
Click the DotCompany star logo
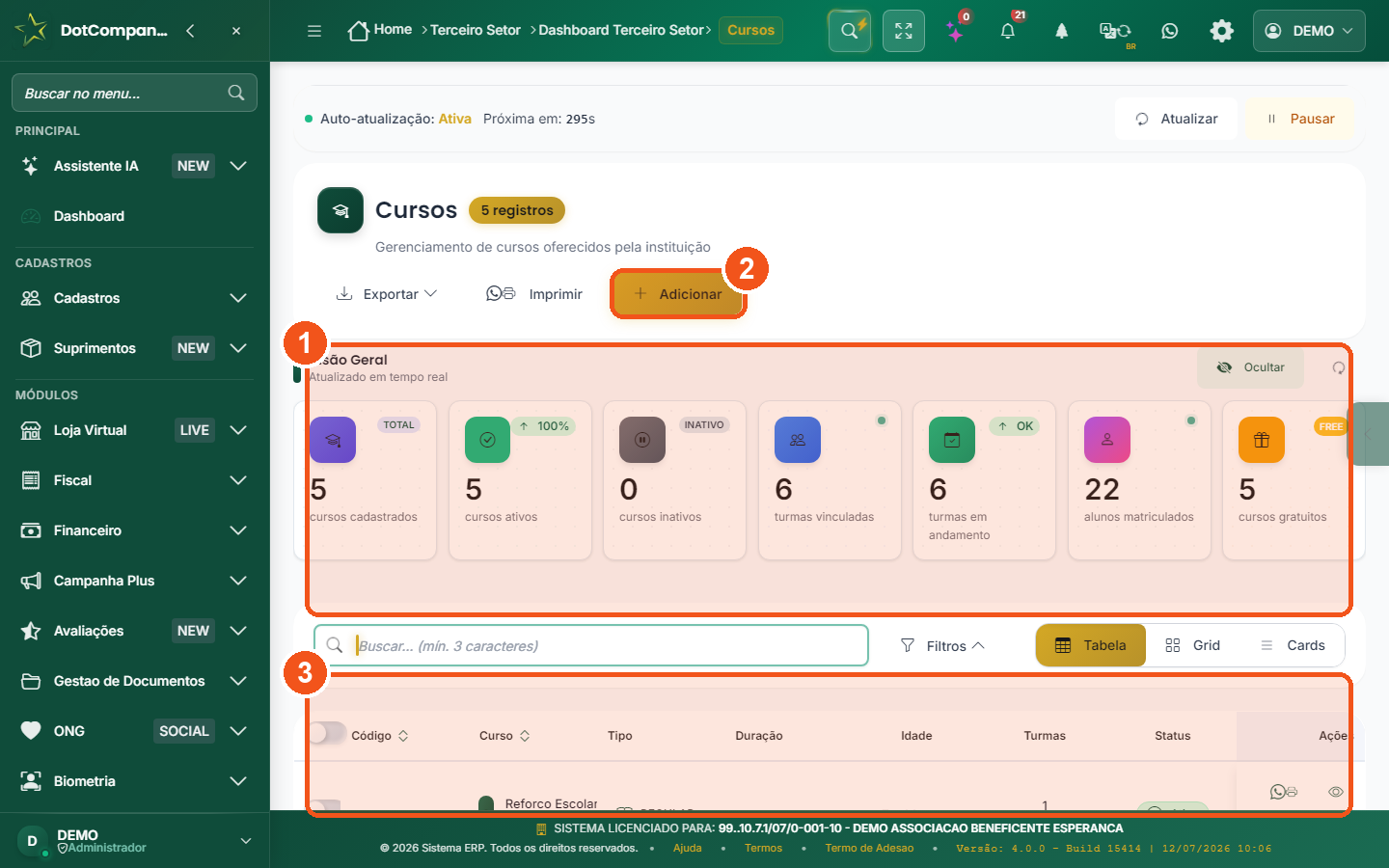click(x=31, y=30)
